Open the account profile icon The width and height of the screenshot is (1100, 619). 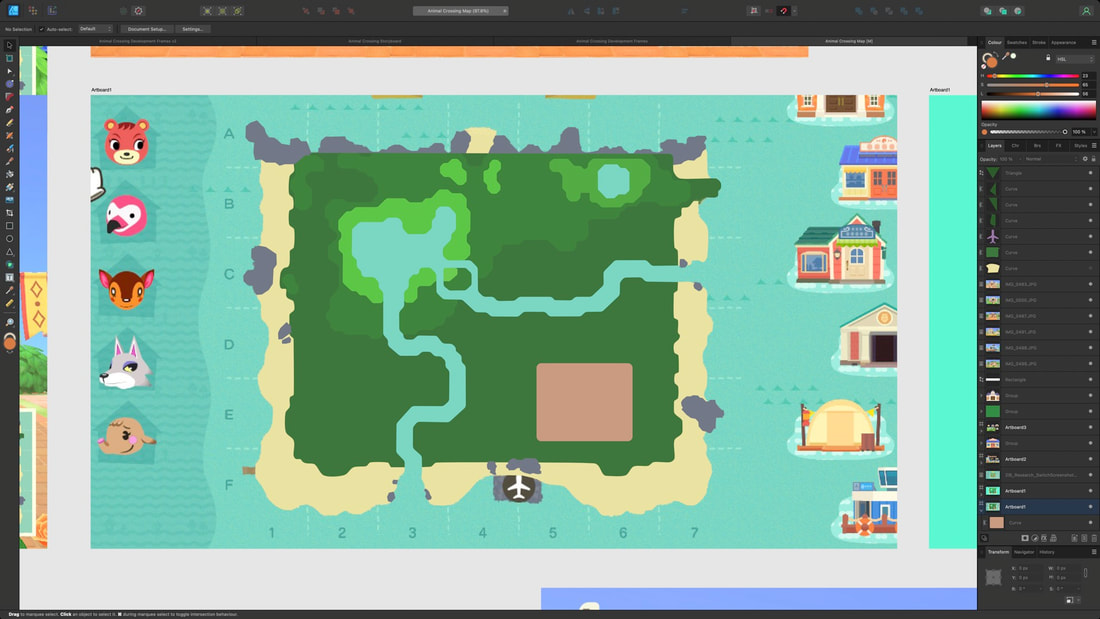point(1086,11)
